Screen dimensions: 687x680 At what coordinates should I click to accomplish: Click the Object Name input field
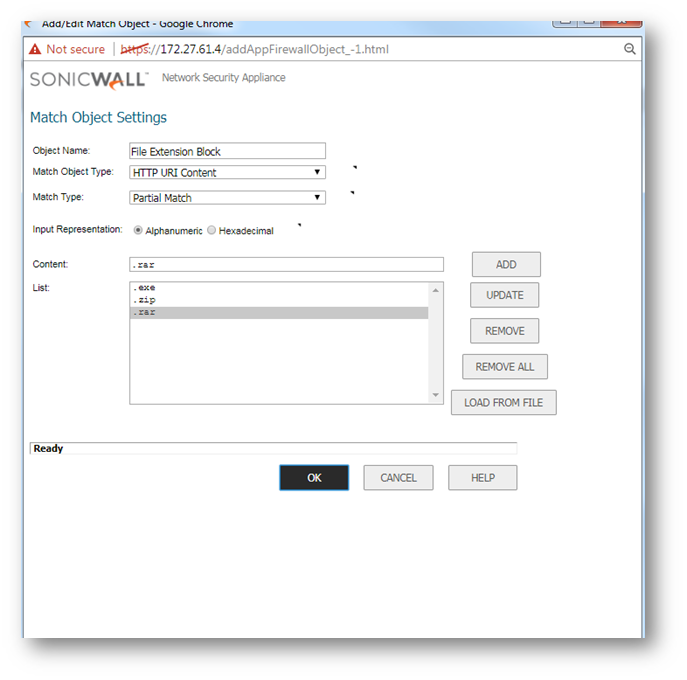coord(227,151)
